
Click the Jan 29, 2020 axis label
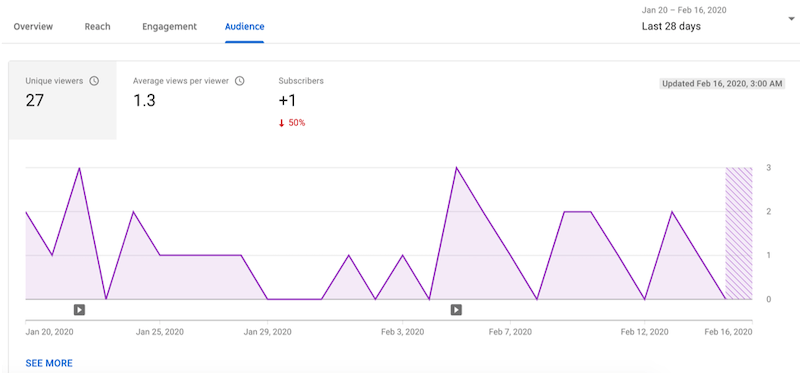pos(267,332)
